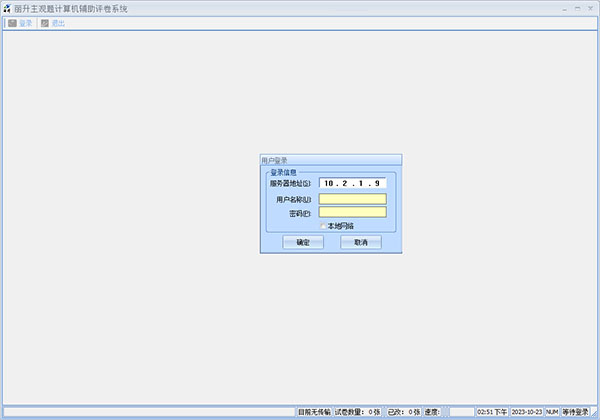Click the 试卷数量 status bar entry

357,412
